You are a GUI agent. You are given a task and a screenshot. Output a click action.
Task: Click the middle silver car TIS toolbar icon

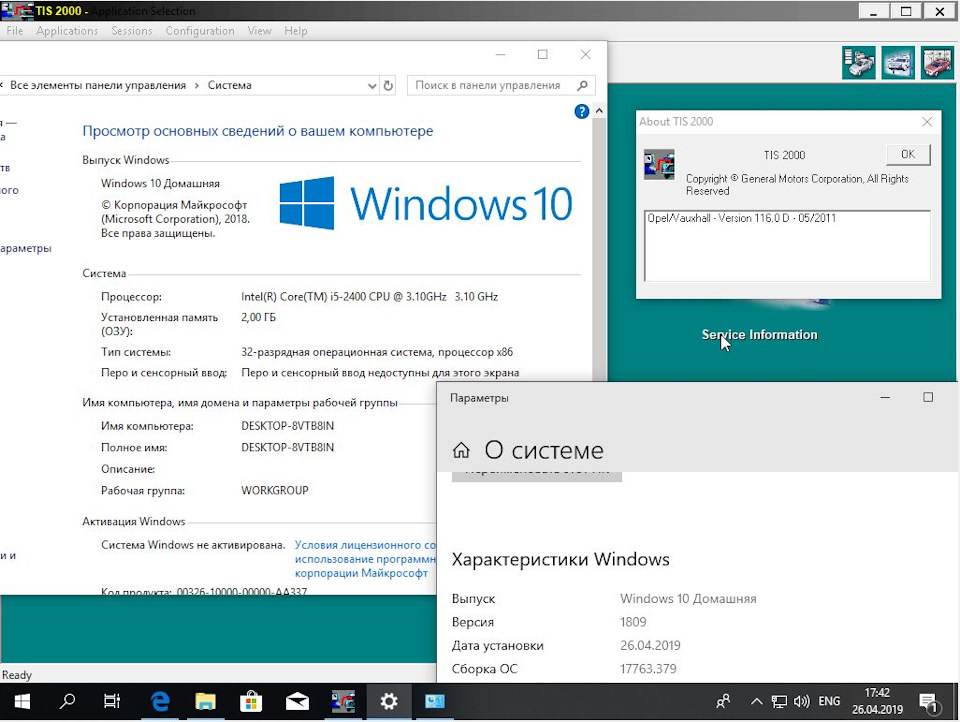(898, 63)
